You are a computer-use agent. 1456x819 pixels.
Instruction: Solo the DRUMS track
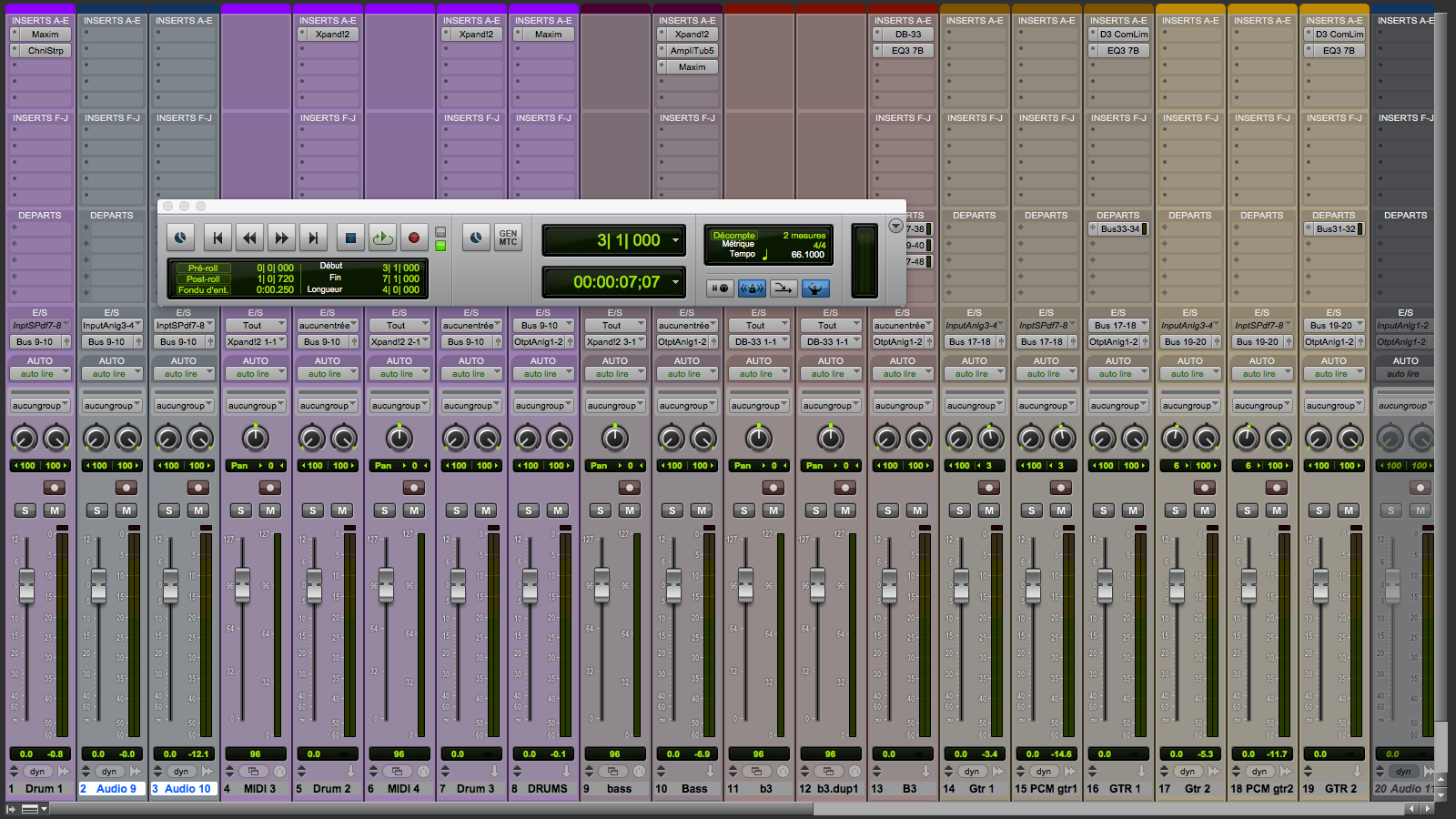click(529, 511)
